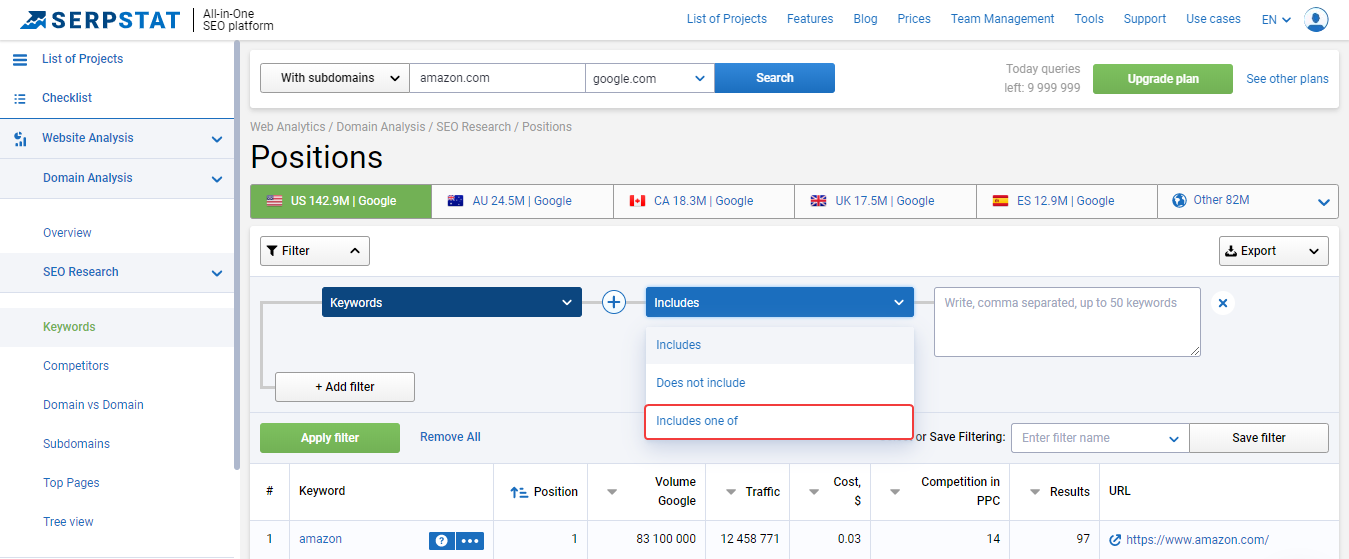
Task: Open Top Pages in sidebar
Action: (71, 483)
